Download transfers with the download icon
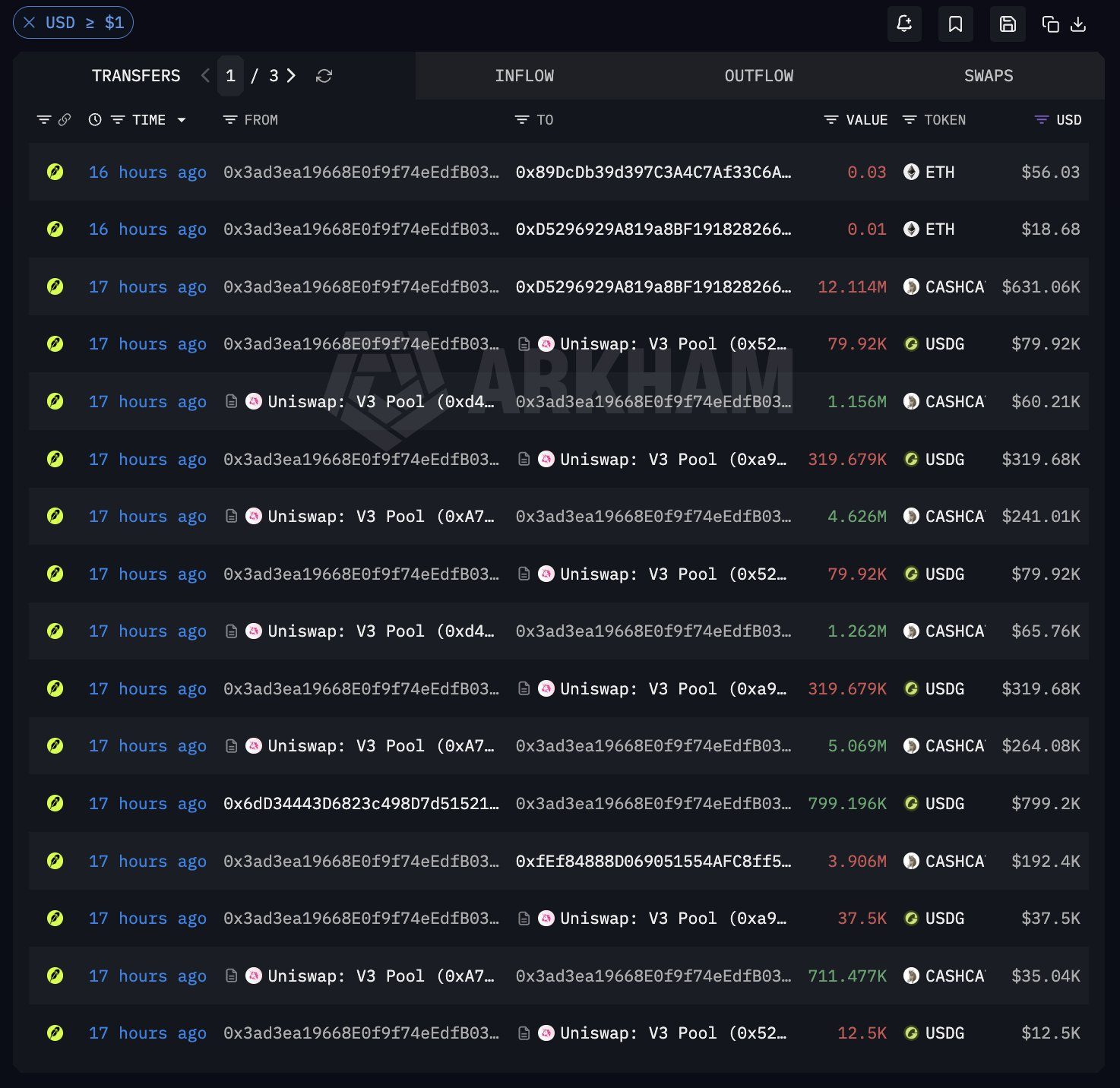Viewport: 1120px width, 1088px height. click(x=1077, y=24)
